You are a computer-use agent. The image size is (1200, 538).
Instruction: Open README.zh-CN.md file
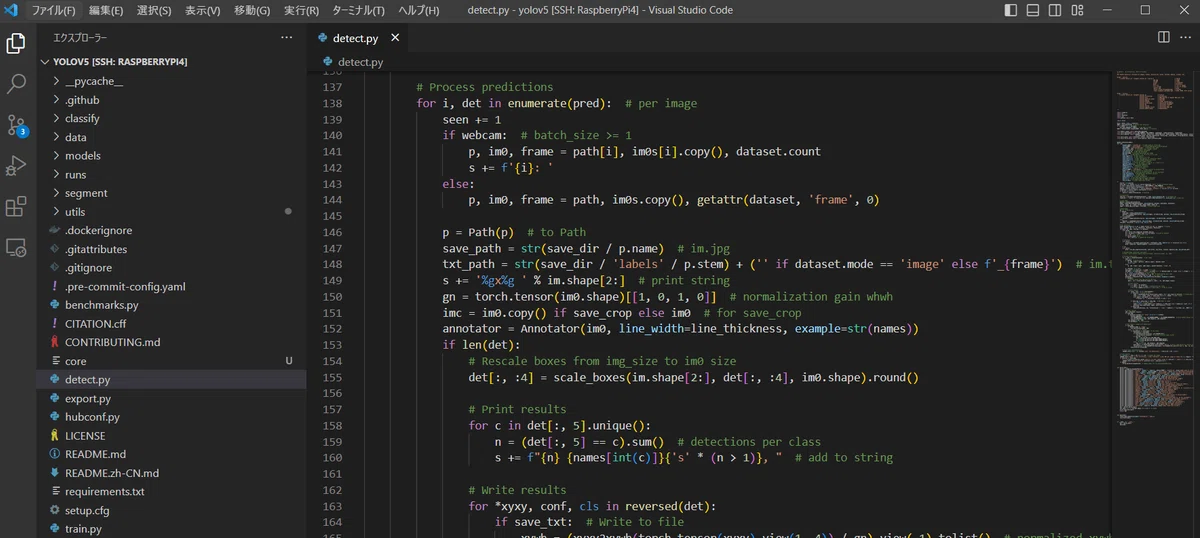[x=171, y=473]
